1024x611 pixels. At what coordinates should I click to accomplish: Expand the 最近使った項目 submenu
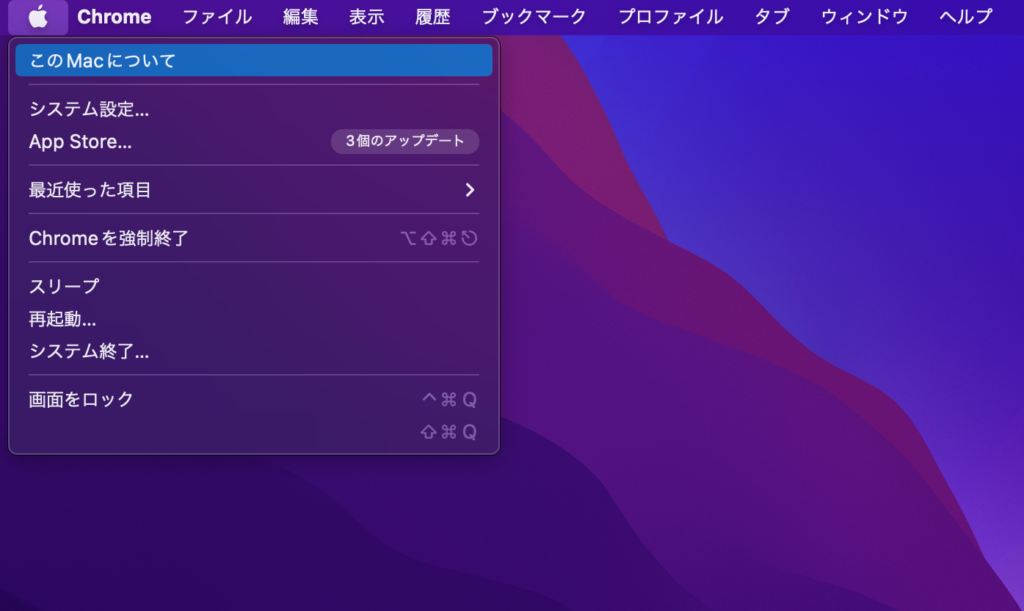click(254, 190)
